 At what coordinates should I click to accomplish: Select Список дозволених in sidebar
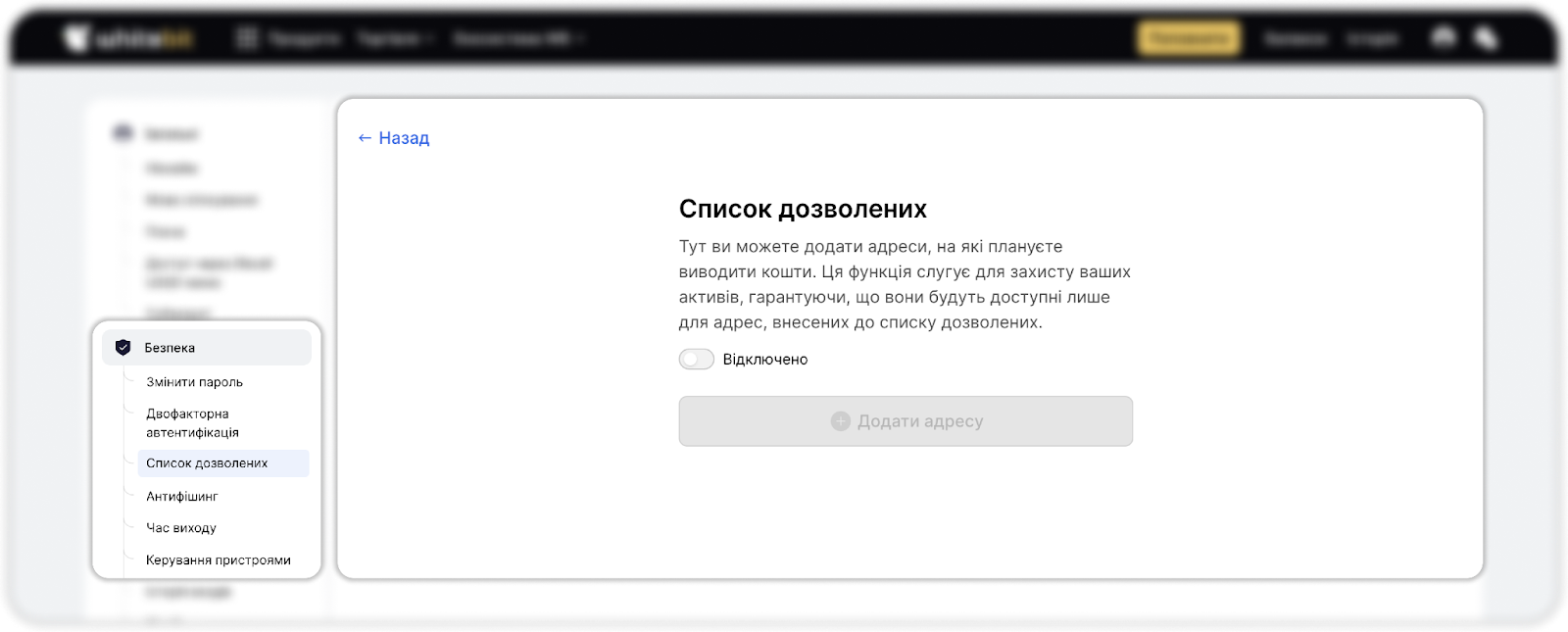[207, 463]
